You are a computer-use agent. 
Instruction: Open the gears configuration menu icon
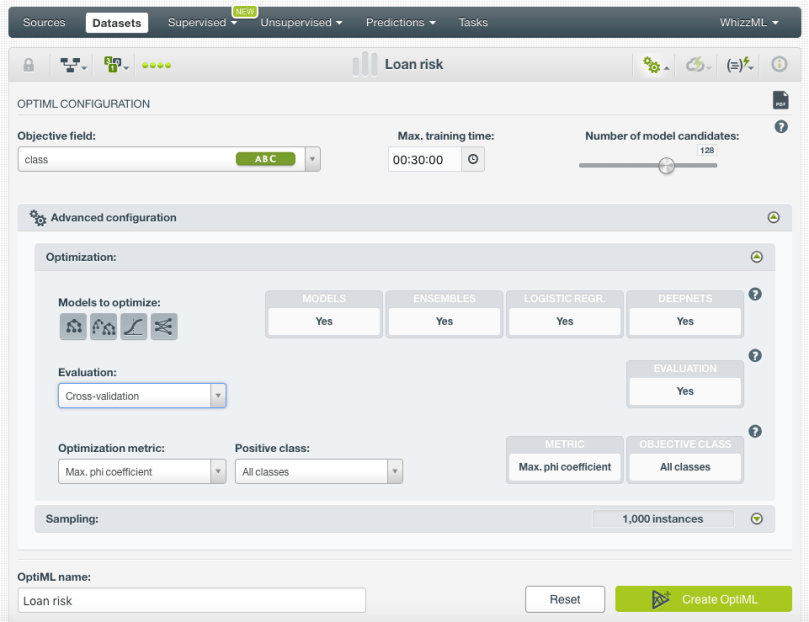pyautogui.click(x=656, y=65)
